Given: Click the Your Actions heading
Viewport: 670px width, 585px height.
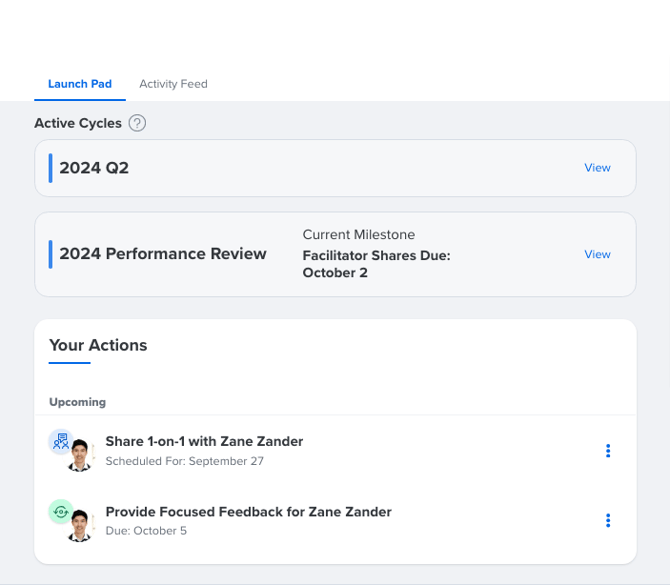Looking at the screenshot, I should 98,345.
